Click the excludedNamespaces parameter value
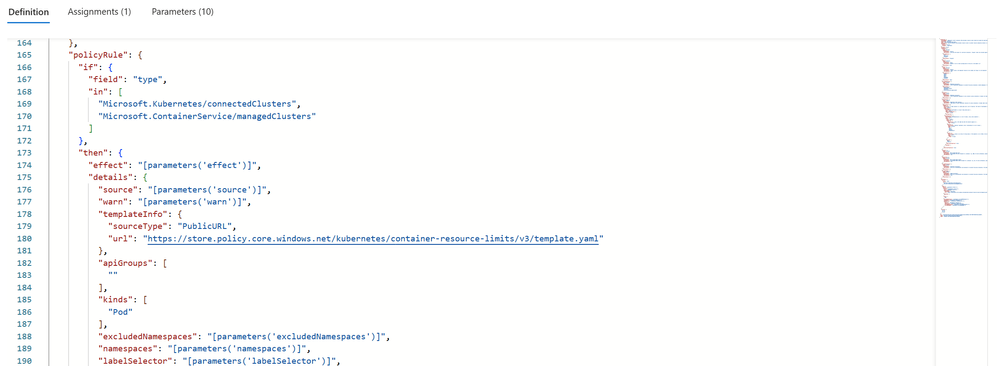Image resolution: width=999 pixels, height=366 pixels. tap(284, 337)
